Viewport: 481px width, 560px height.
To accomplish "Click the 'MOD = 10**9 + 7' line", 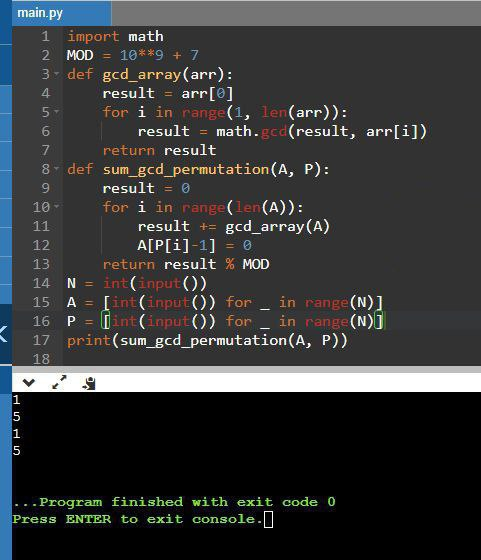I will 132,55.
